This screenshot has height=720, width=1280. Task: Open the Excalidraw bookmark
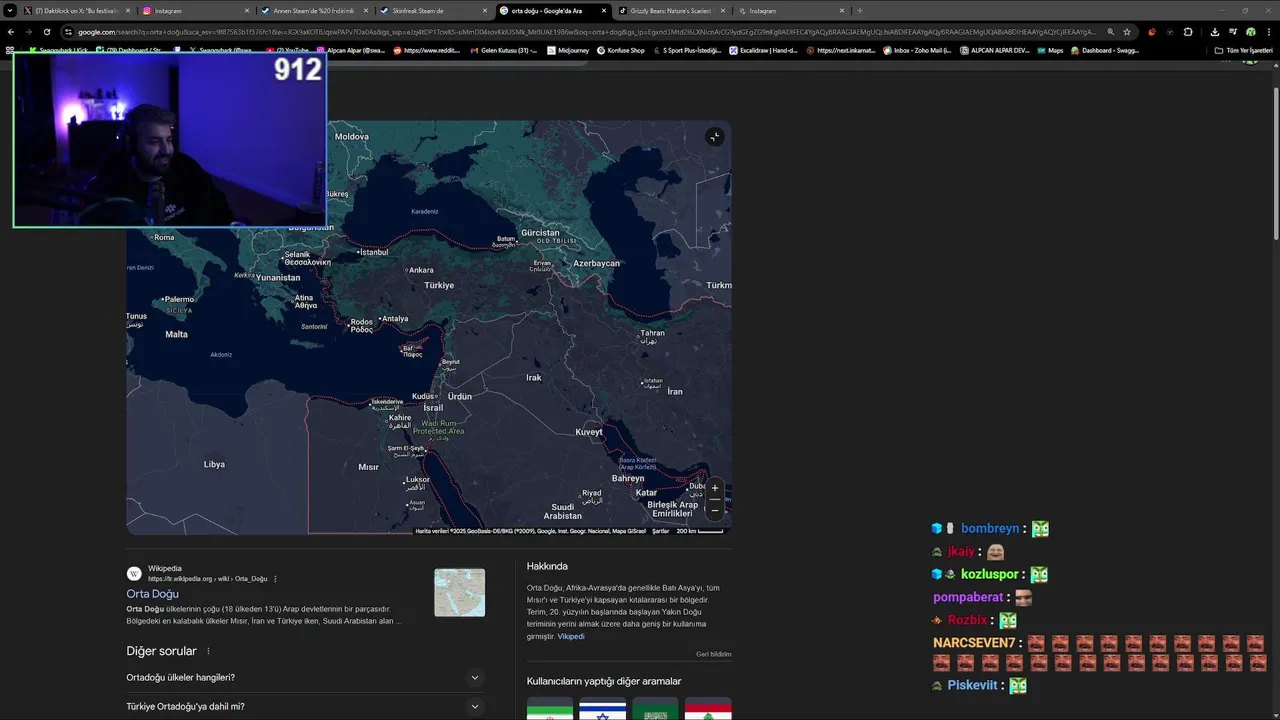pyautogui.click(x=763, y=50)
